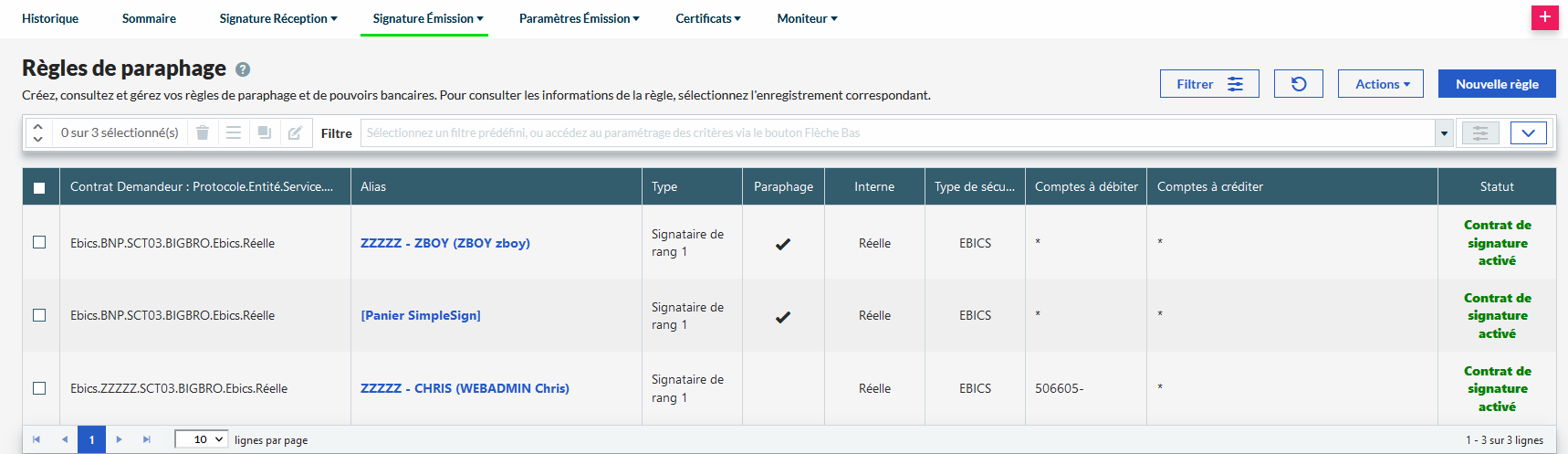Tick the checkbox for ZZZZZ - ZBOY row

pos(39,242)
